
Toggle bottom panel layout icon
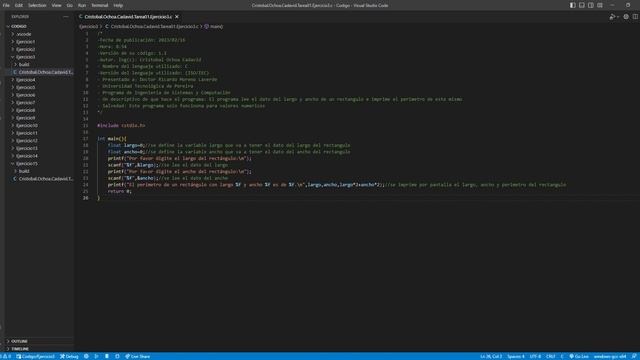click(582, 5)
